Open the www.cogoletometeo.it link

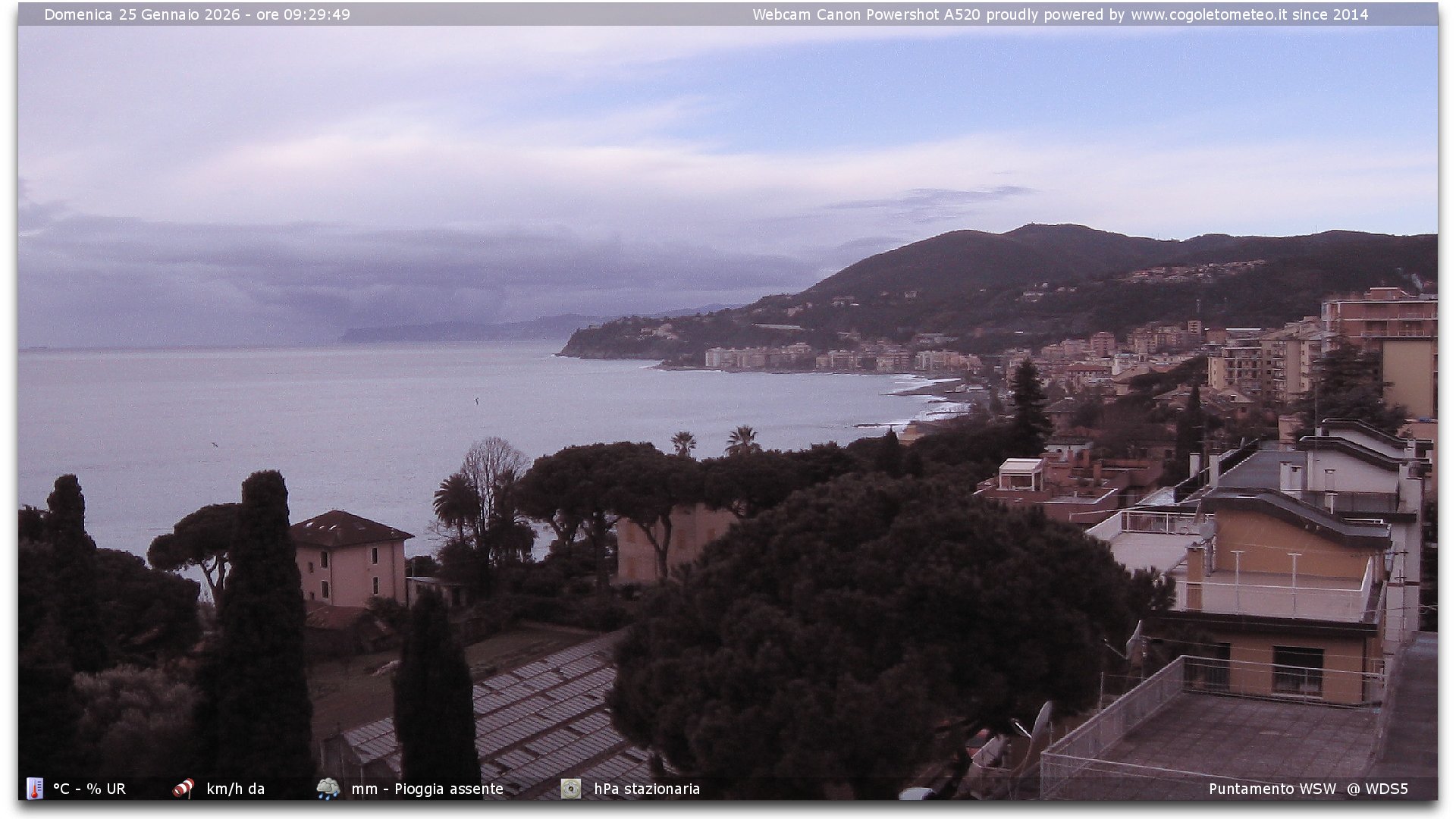(1208, 14)
